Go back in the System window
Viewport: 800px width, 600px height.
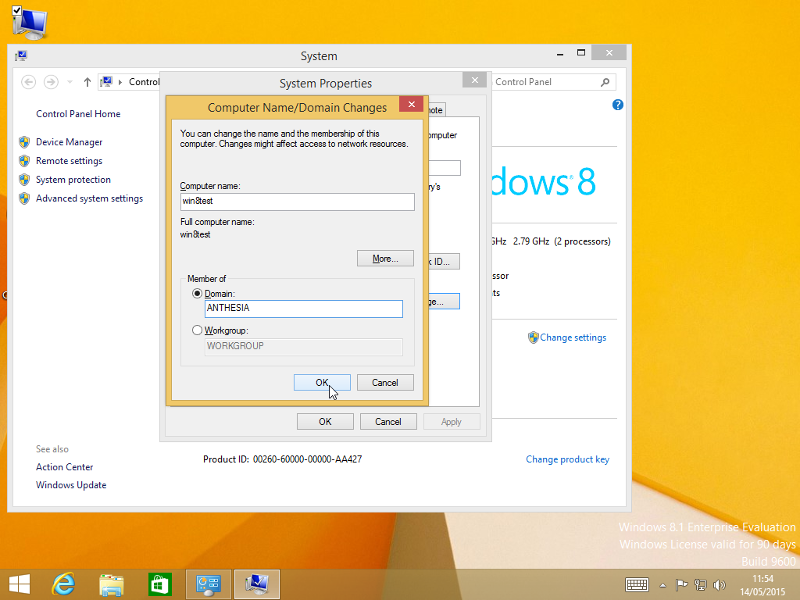coord(29,82)
